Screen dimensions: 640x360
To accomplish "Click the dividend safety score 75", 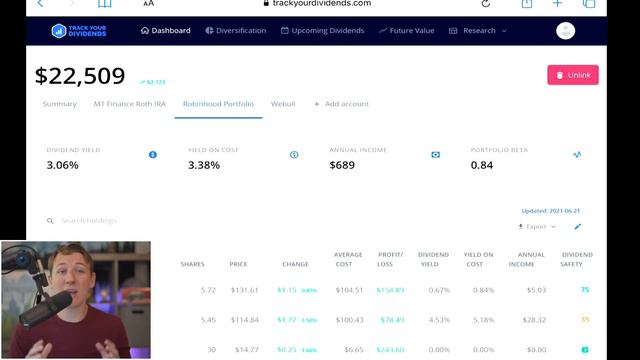I will click(585, 290).
